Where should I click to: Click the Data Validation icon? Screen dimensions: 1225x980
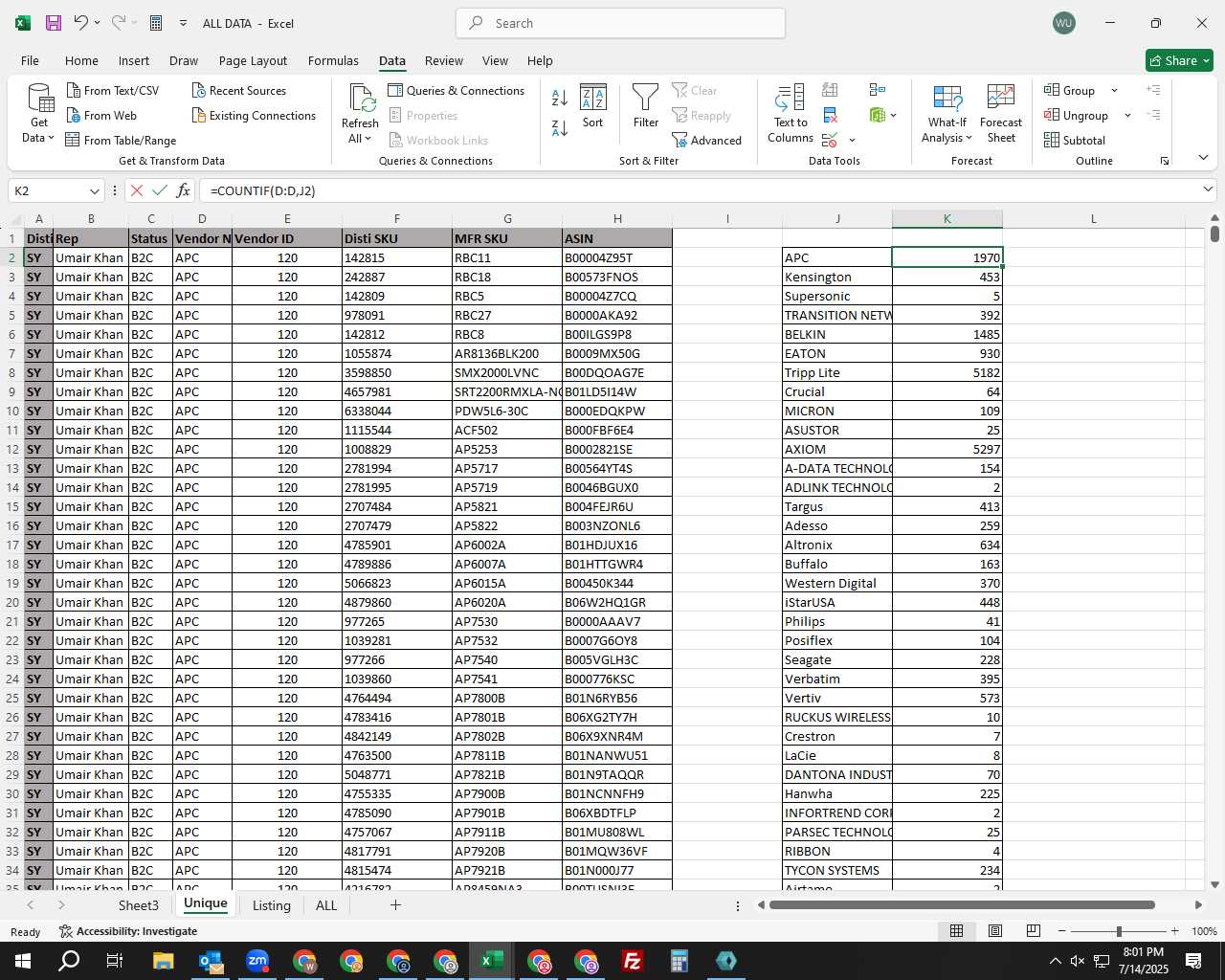point(829,140)
